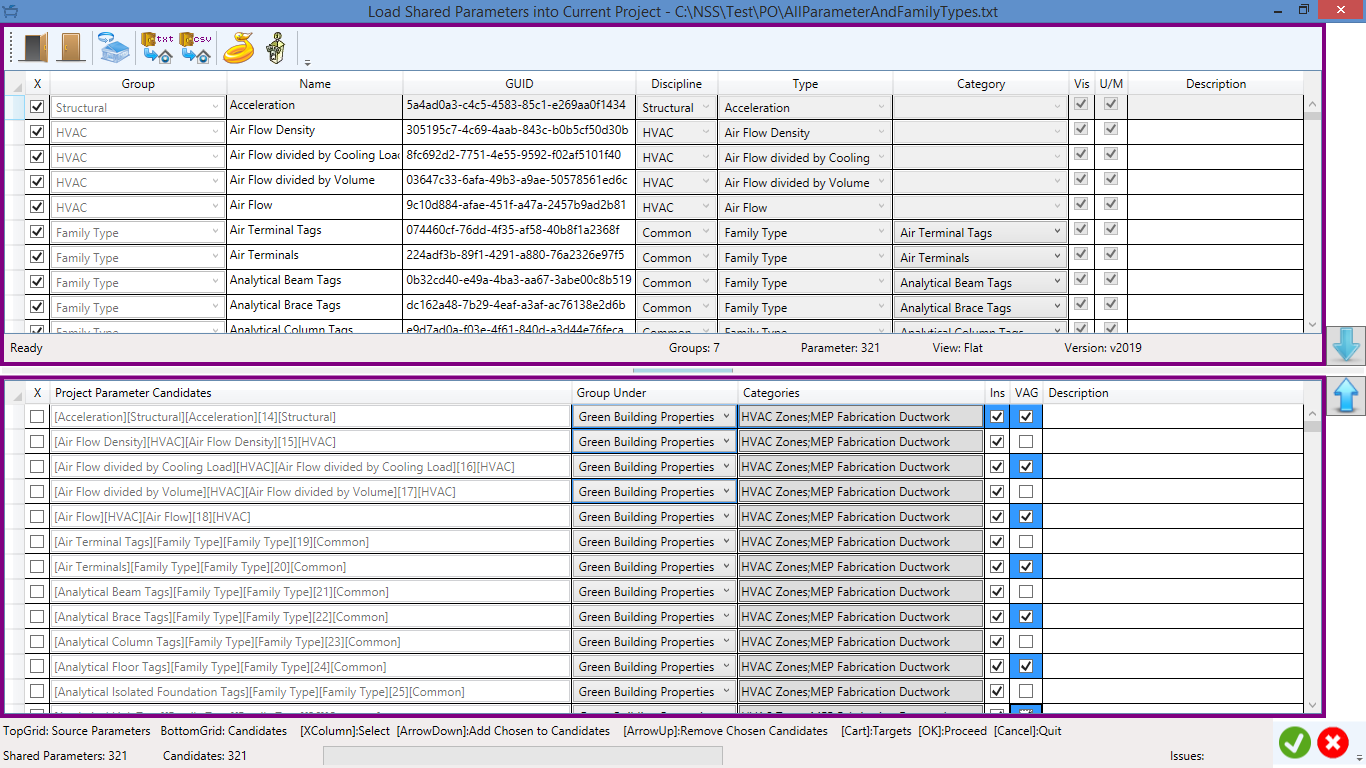This screenshot has height=768, width=1366.
Task: Toggle the VAG checkbox for [Air Flow Density]
Action: point(1026,441)
